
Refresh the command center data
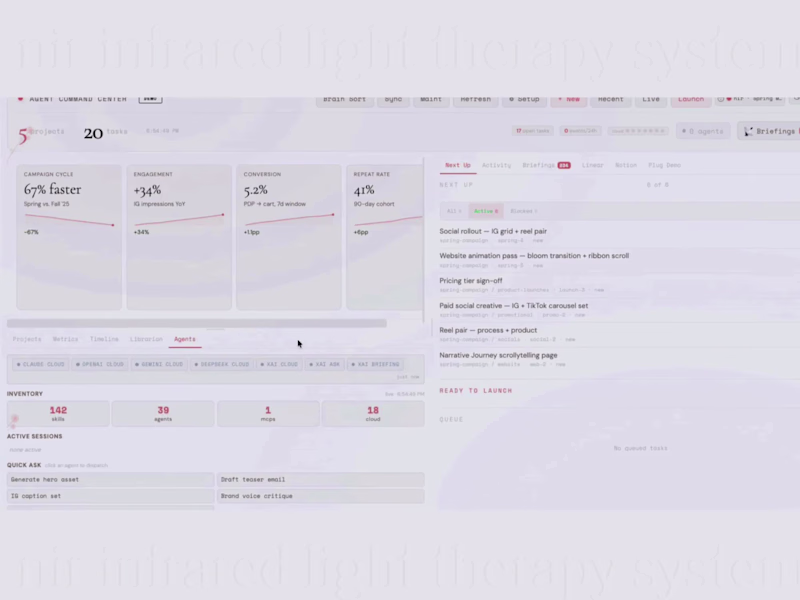coord(476,99)
